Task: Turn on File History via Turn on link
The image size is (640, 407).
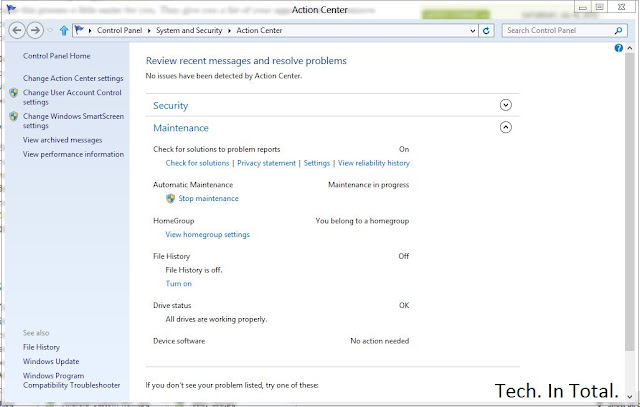Action: pos(178,284)
